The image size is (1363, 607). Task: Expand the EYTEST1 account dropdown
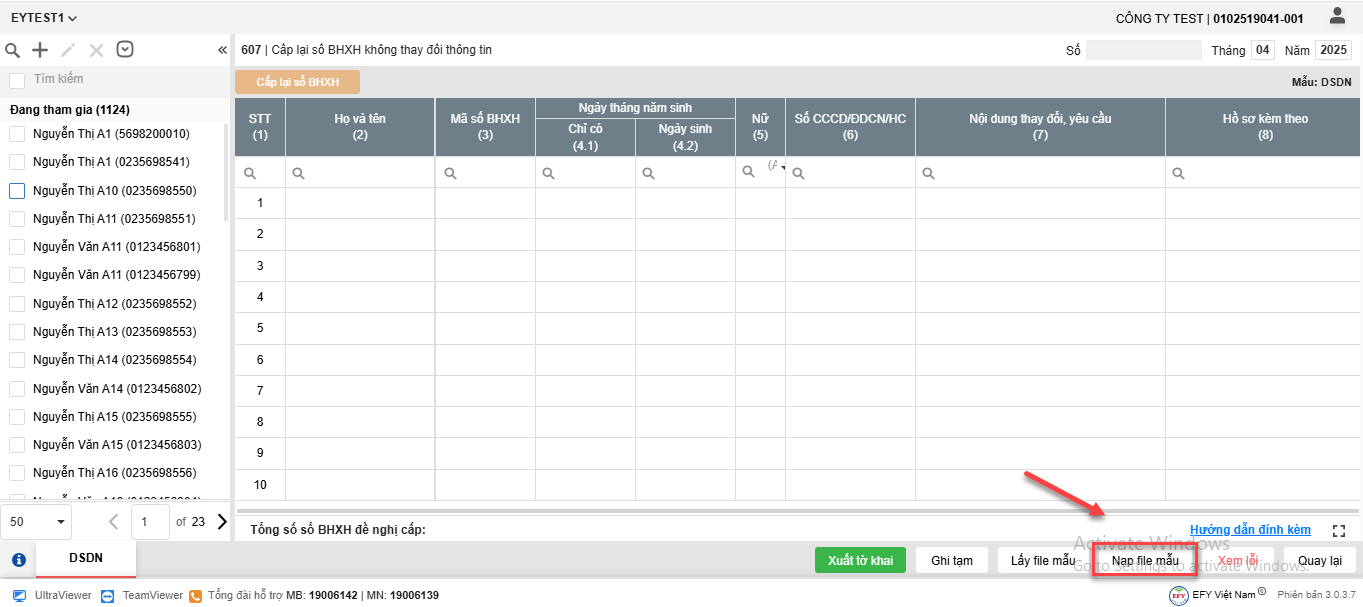point(44,18)
